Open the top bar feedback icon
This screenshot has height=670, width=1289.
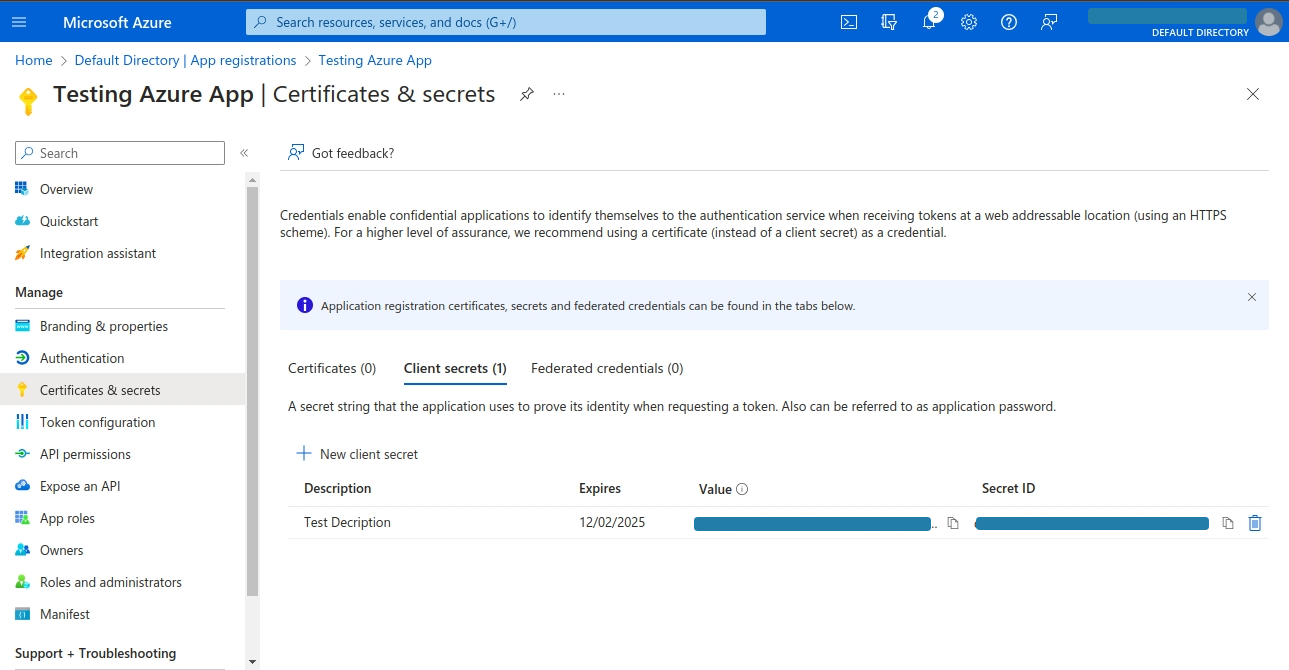coord(1049,22)
